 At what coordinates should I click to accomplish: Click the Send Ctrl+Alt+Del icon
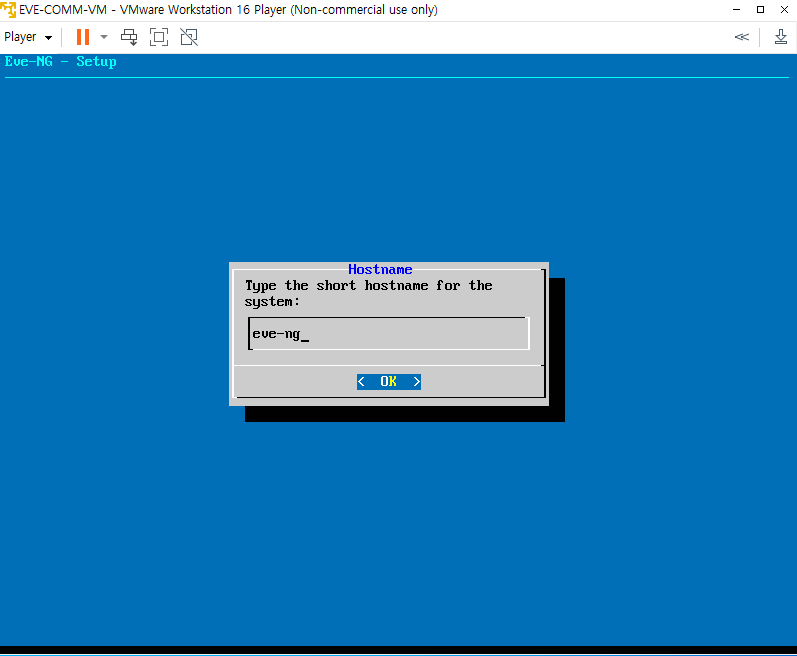[129, 37]
